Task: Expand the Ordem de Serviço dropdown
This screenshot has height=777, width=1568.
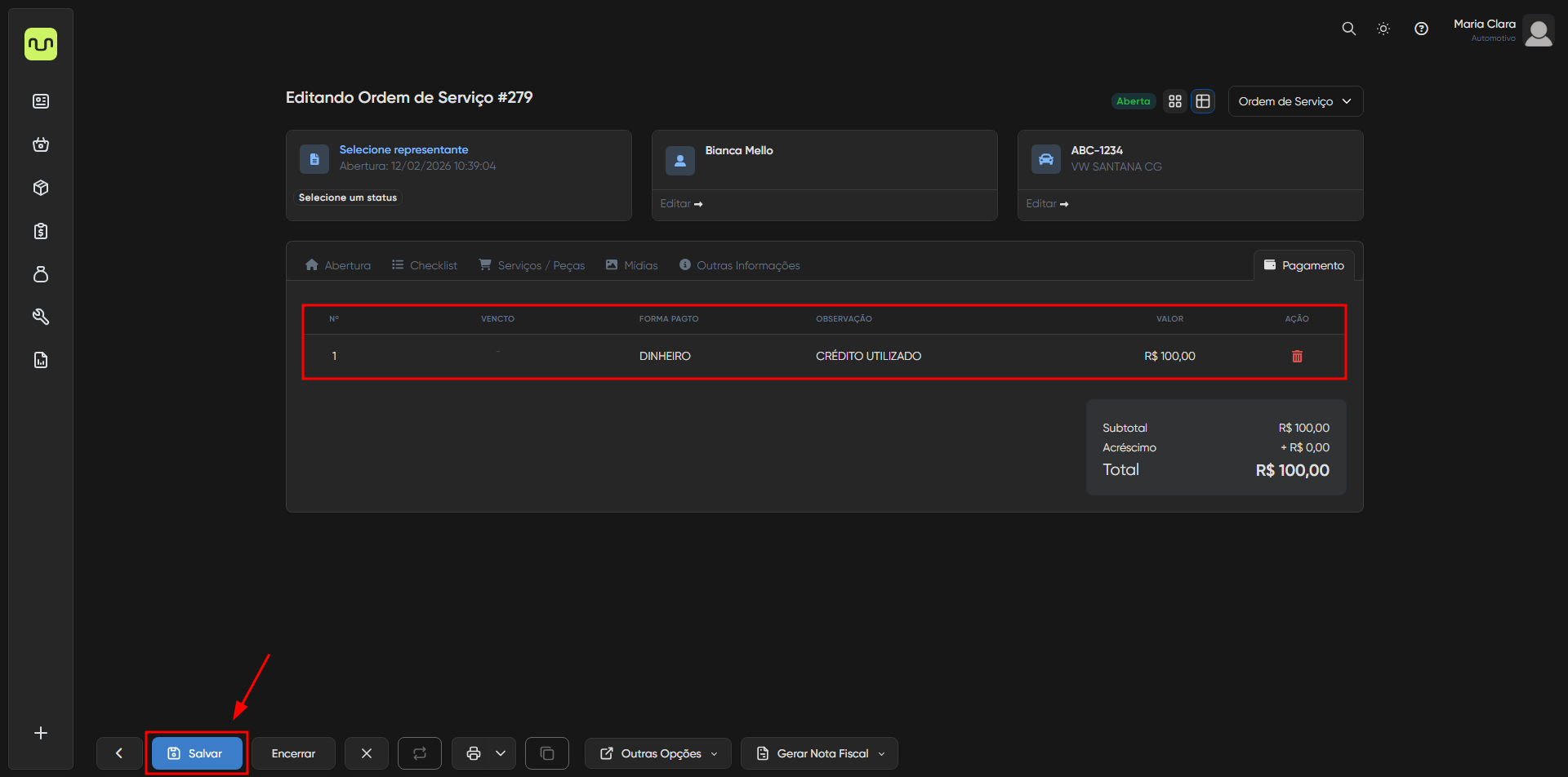Action: point(1295,101)
